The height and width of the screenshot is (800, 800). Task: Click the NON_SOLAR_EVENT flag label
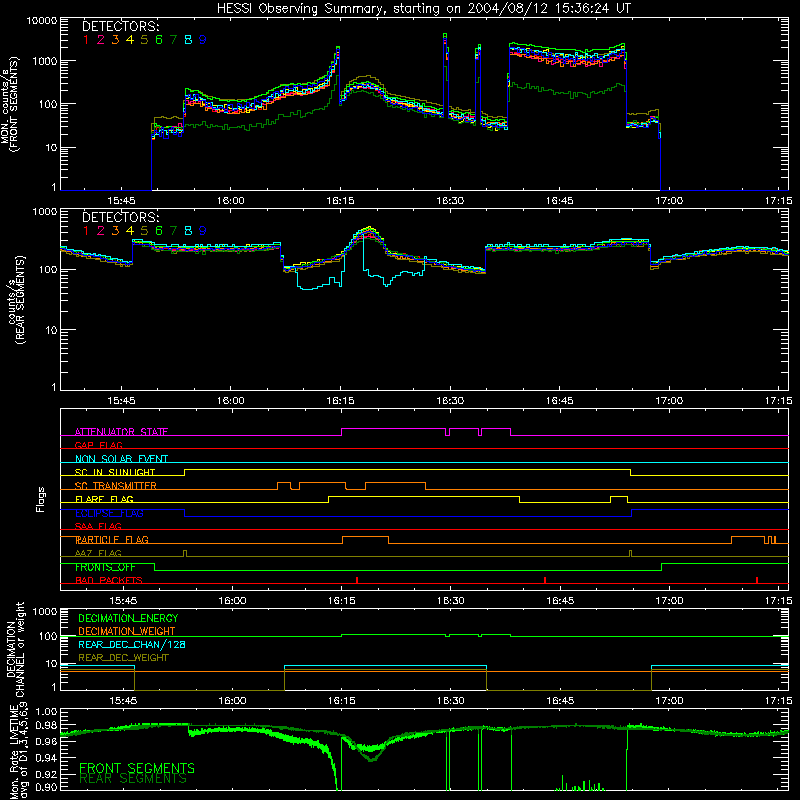click(x=121, y=459)
